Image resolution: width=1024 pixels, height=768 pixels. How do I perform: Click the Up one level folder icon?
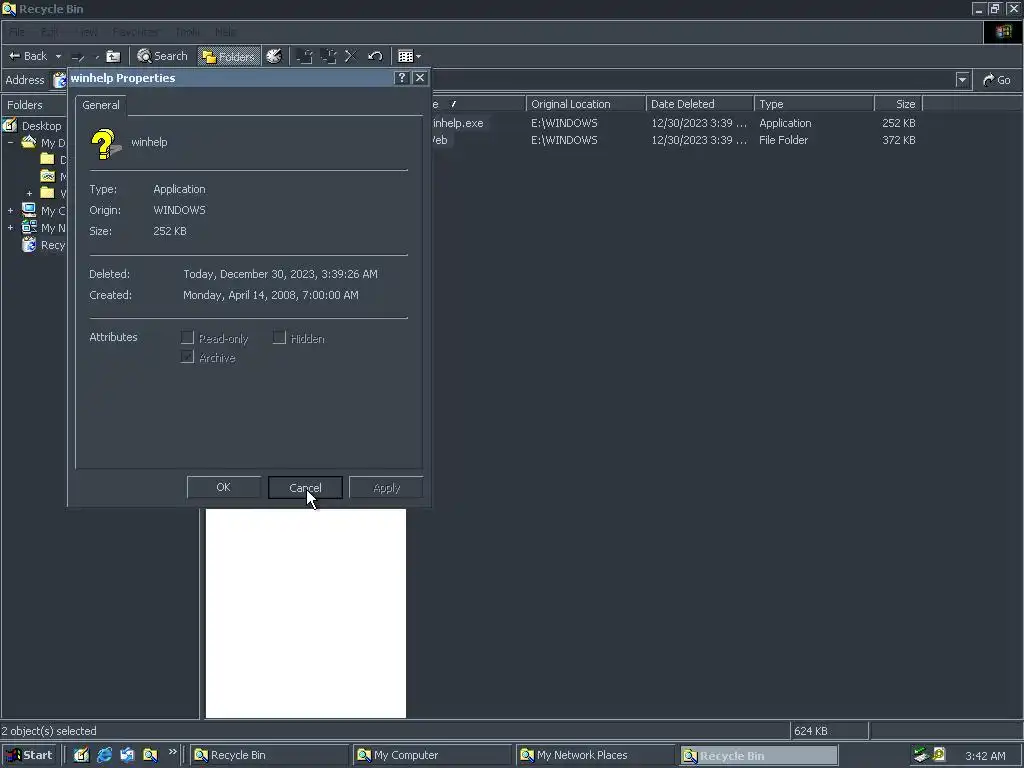coord(113,56)
